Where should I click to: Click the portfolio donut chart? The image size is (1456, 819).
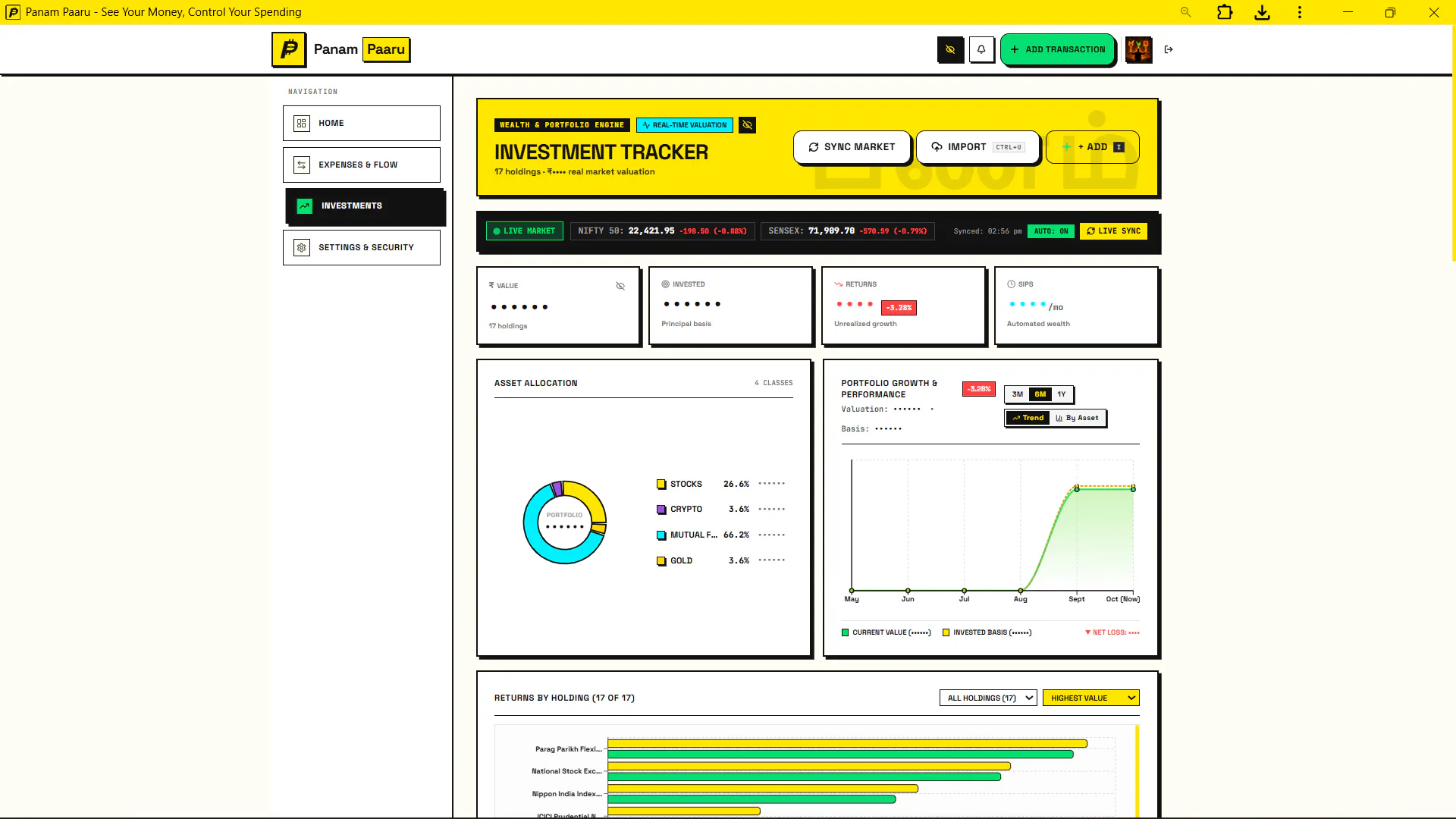(565, 522)
